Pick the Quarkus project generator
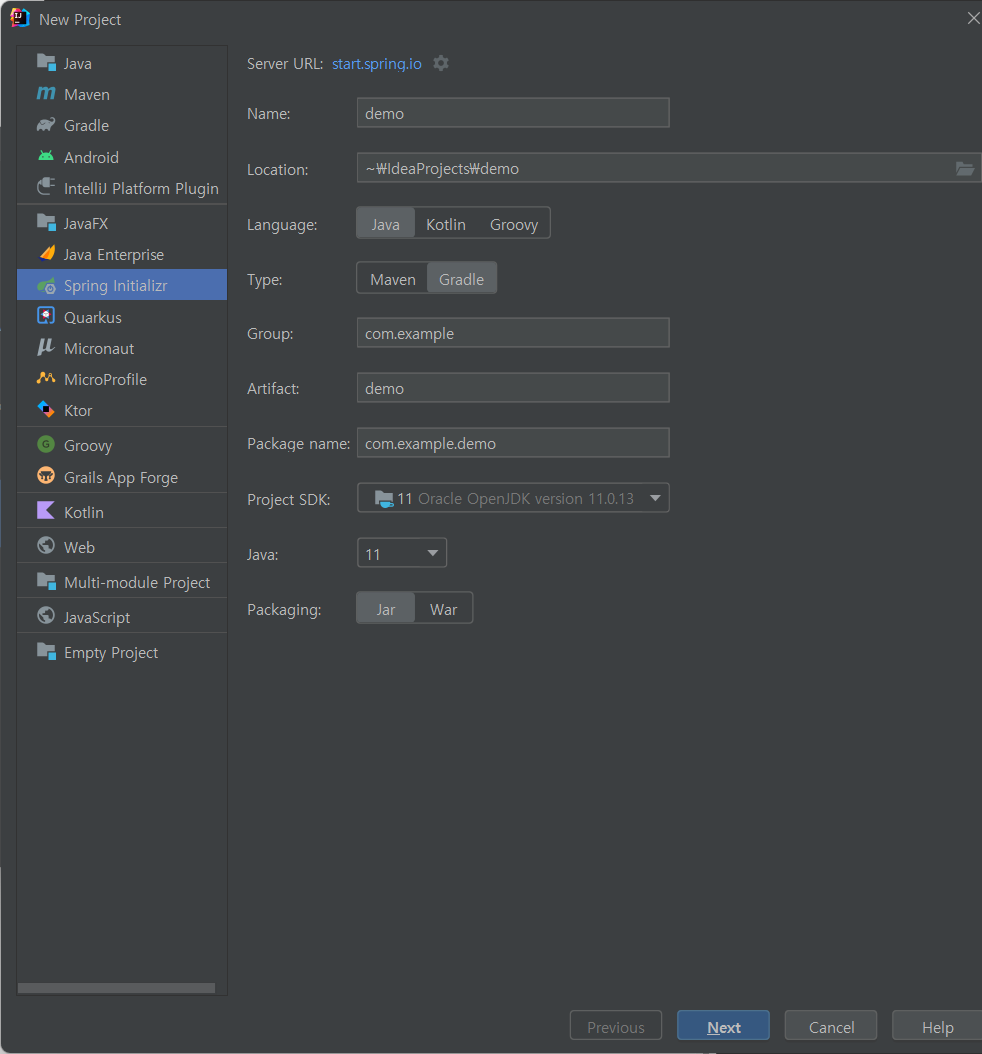 coord(122,317)
